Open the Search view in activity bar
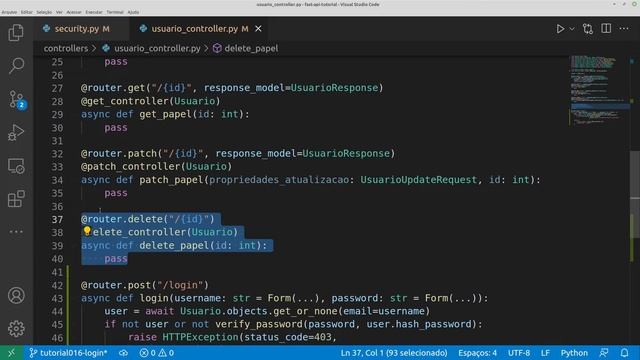Viewport: 640px width, 360px height. click(16, 65)
